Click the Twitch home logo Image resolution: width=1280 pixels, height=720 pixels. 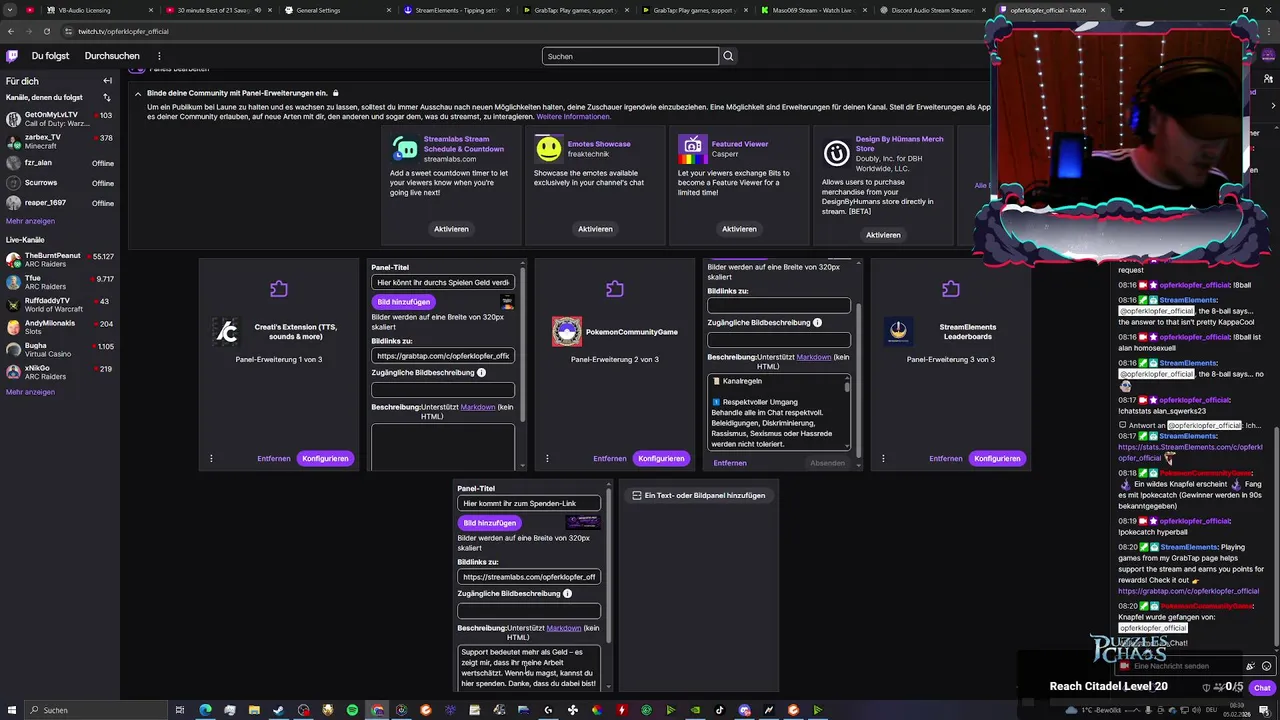tap(12, 56)
